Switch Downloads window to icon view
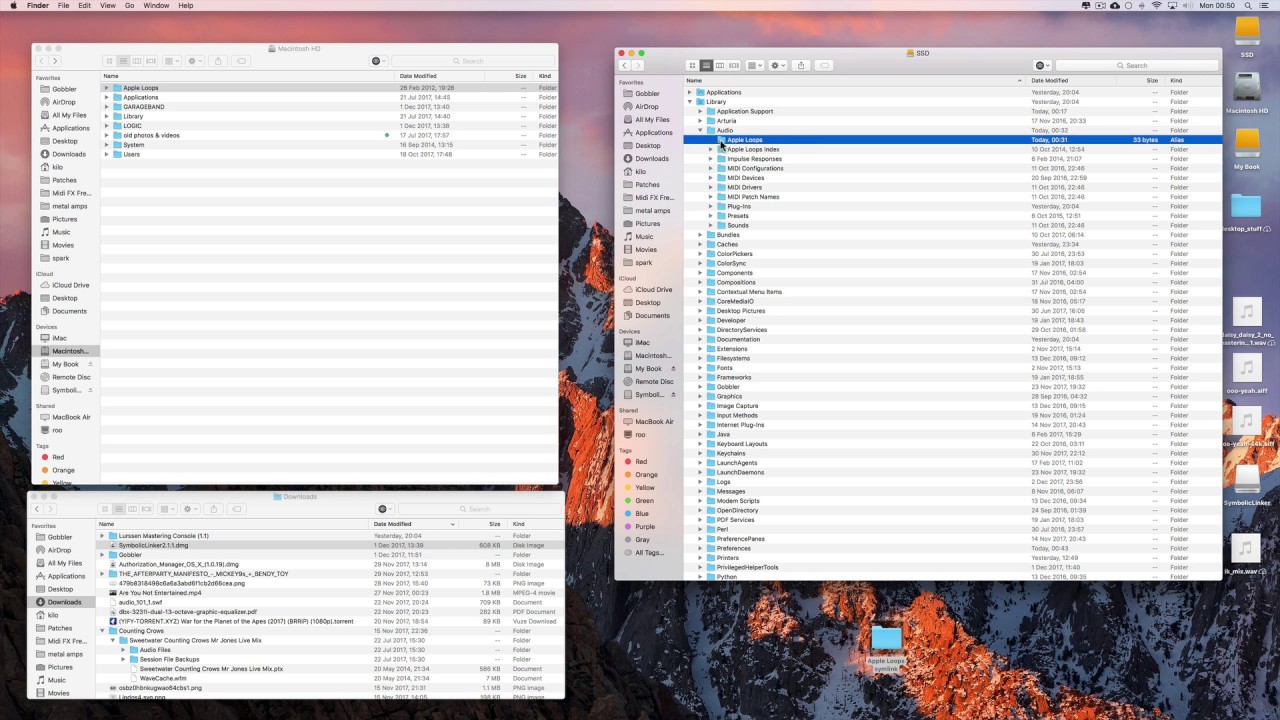This screenshot has height=720, width=1280. [105, 509]
